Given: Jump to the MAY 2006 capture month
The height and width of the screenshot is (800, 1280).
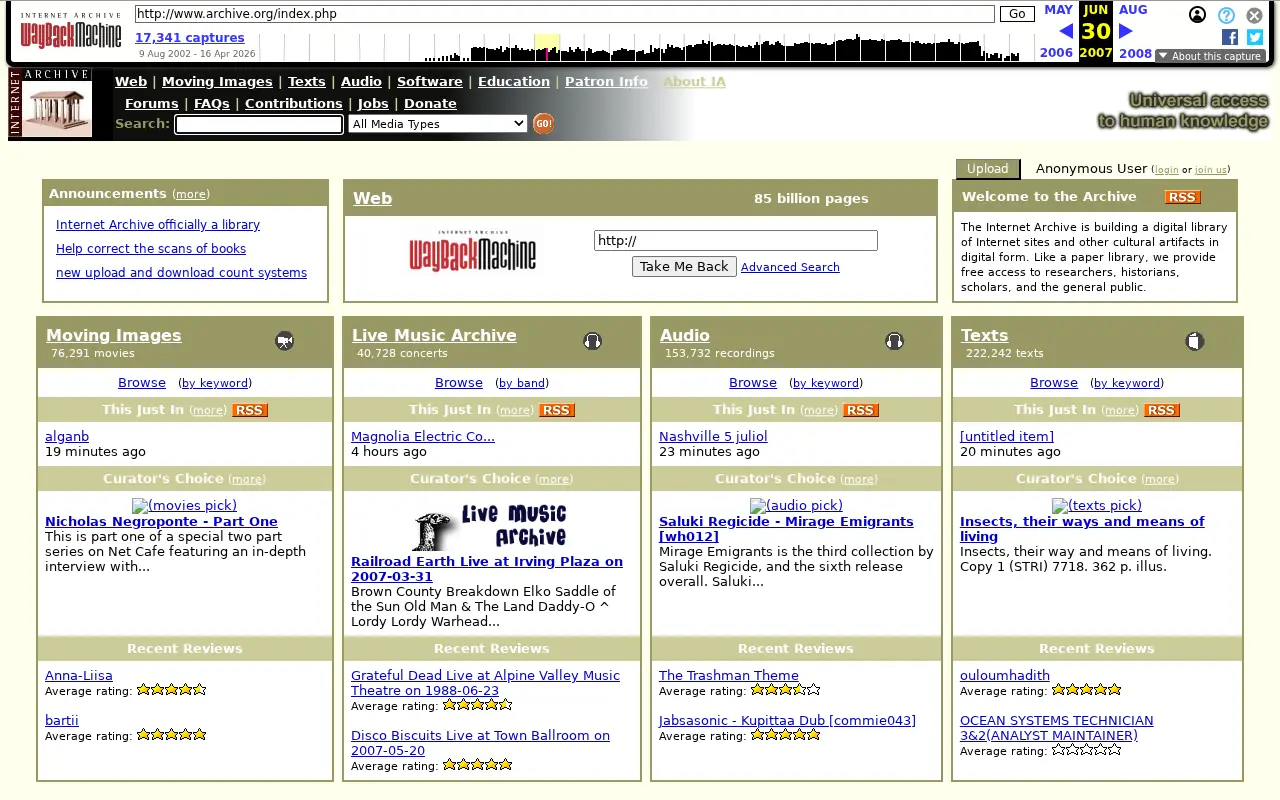Looking at the screenshot, I should tap(1058, 31).
